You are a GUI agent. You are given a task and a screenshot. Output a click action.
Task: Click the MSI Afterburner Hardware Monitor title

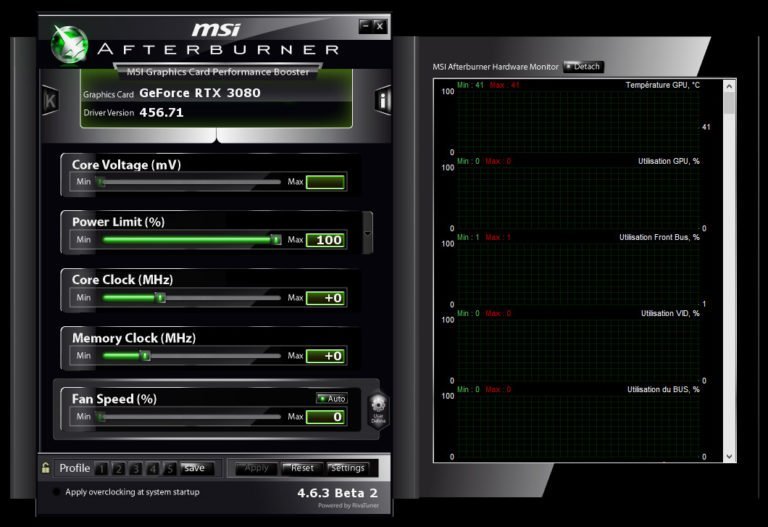click(495, 67)
